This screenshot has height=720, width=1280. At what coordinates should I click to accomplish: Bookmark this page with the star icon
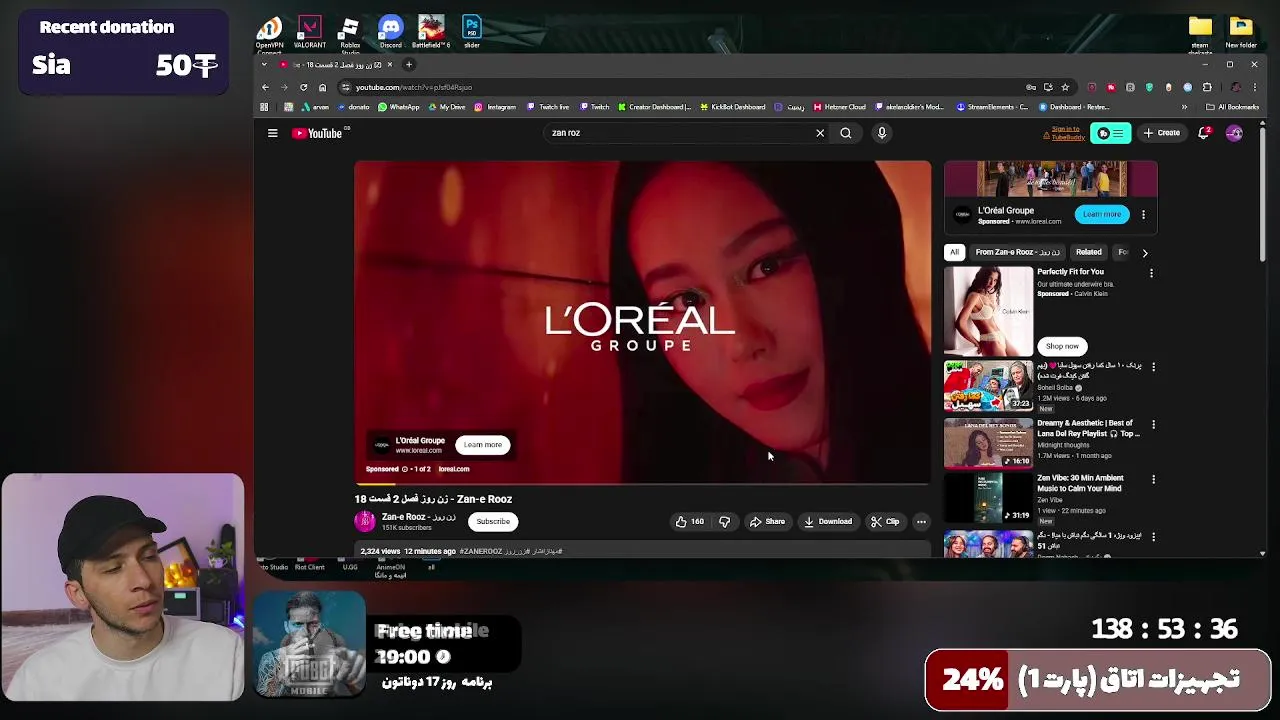coord(1065,87)
